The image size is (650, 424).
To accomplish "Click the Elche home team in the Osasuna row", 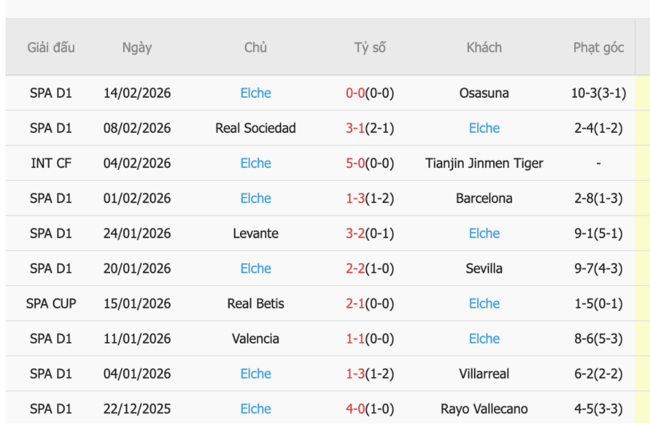I will [x=255, y=93].
